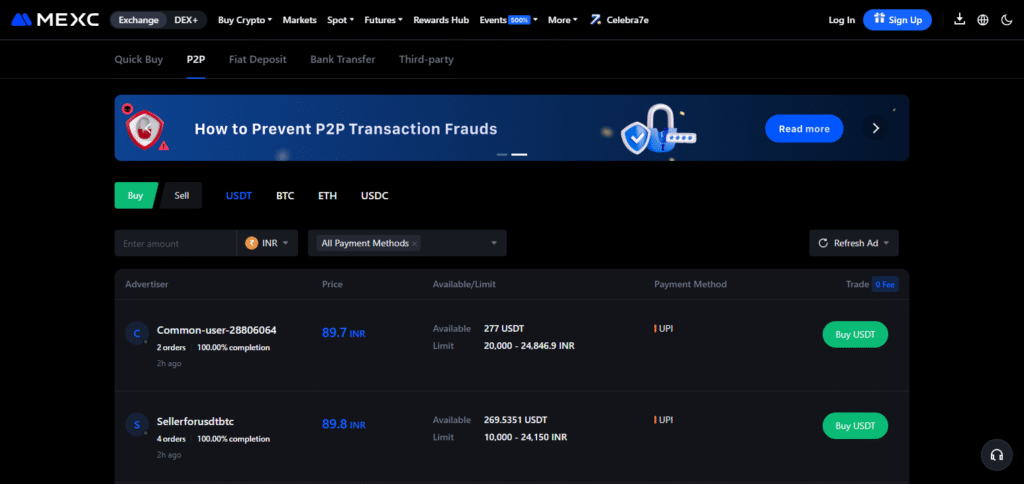Select the USDT coin tab
The width and height of the screenshot is (1024, 484).
click(239, 195)
